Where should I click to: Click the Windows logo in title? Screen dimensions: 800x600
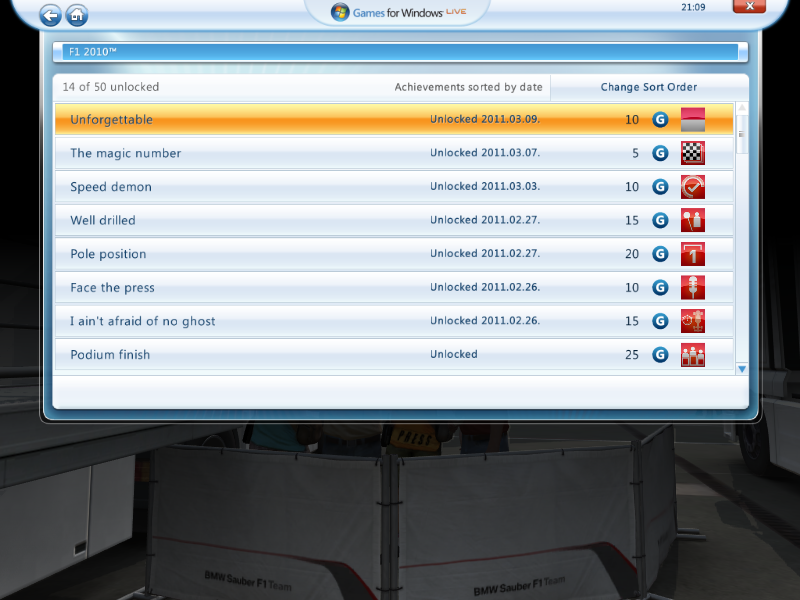click(x=340, y=12)
